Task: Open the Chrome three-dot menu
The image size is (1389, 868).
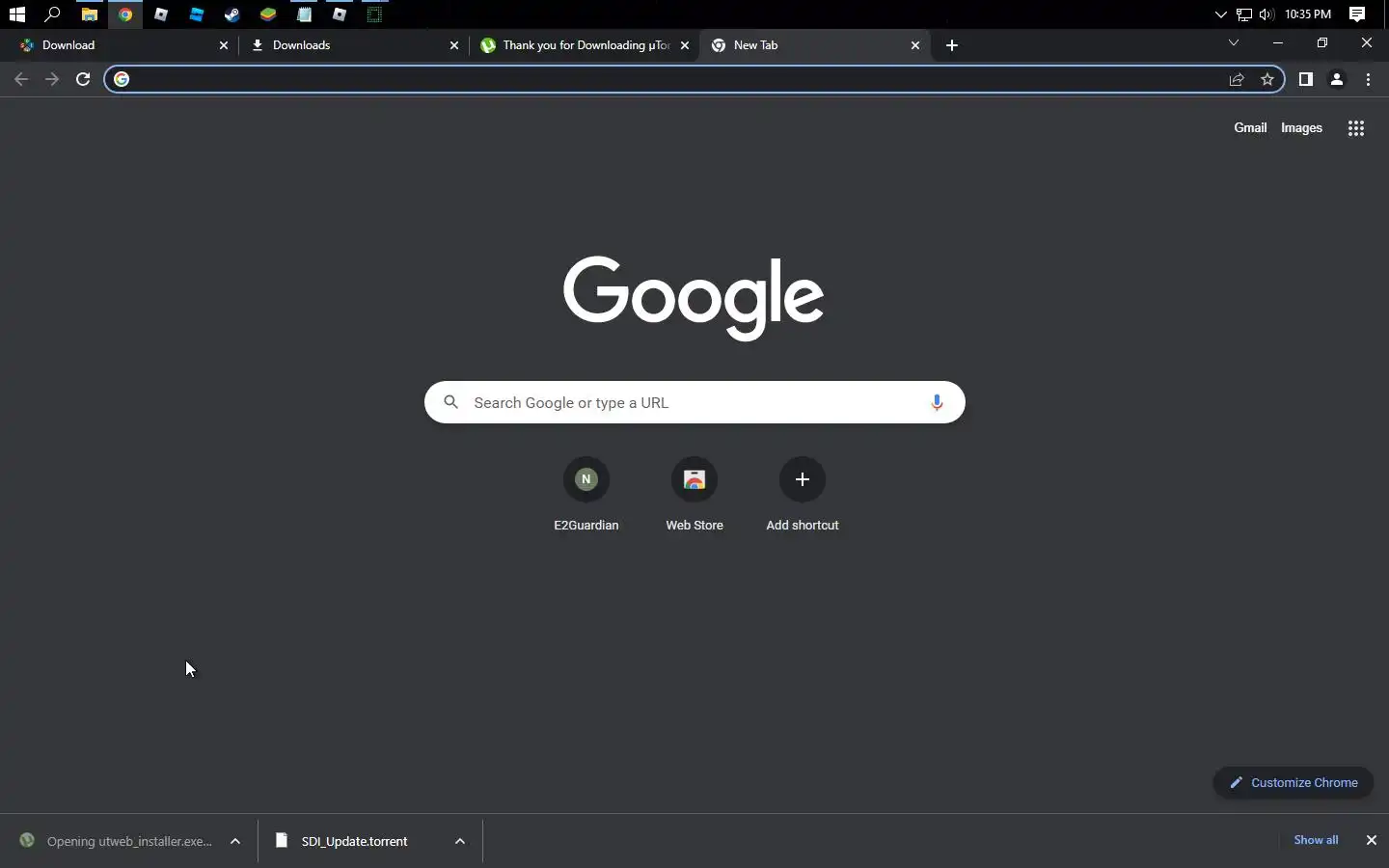Action: pos(1368,79)
